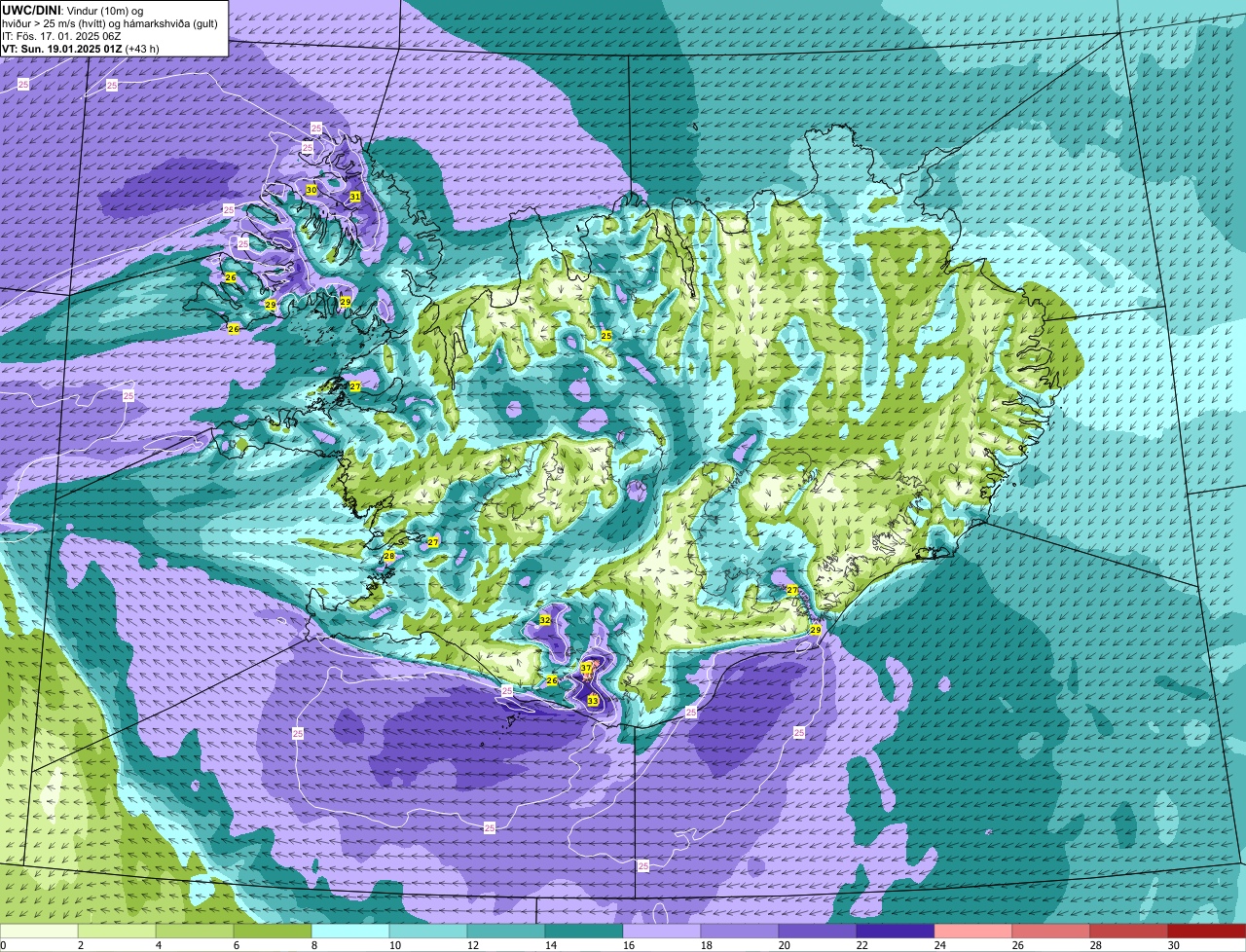Click the 18–20 m/s light purple legend swatch
Screen dimensions: 1246x952
pyautogui.click(x=740, y=931)
